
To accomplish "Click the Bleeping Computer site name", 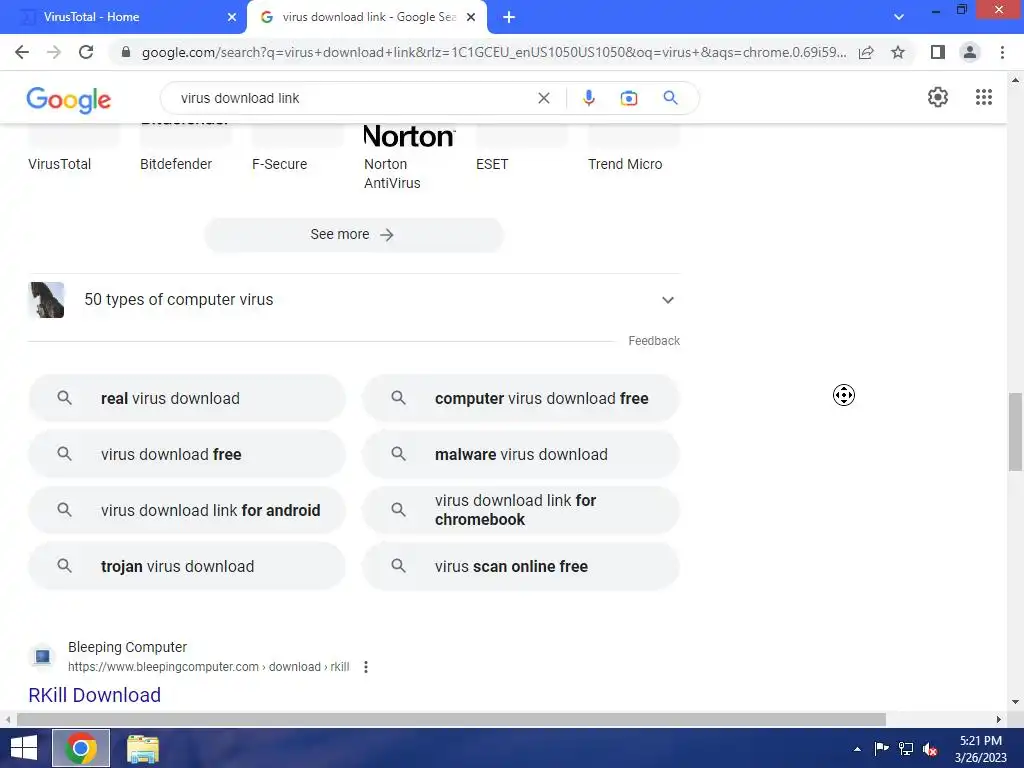I will click(x=127, y=647).
